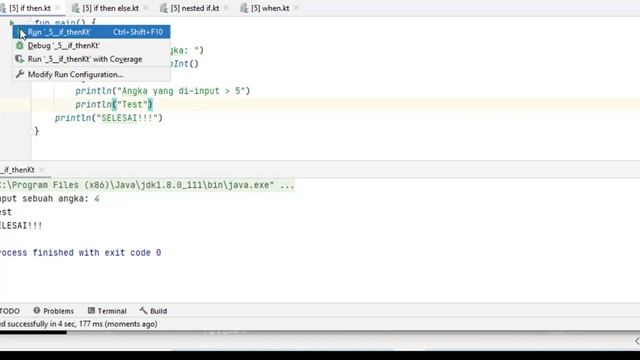Viewport: 640px width, 360px height.
Task: Open the Problems tool window
Action: pyautogui.click(x=53, y=311)
